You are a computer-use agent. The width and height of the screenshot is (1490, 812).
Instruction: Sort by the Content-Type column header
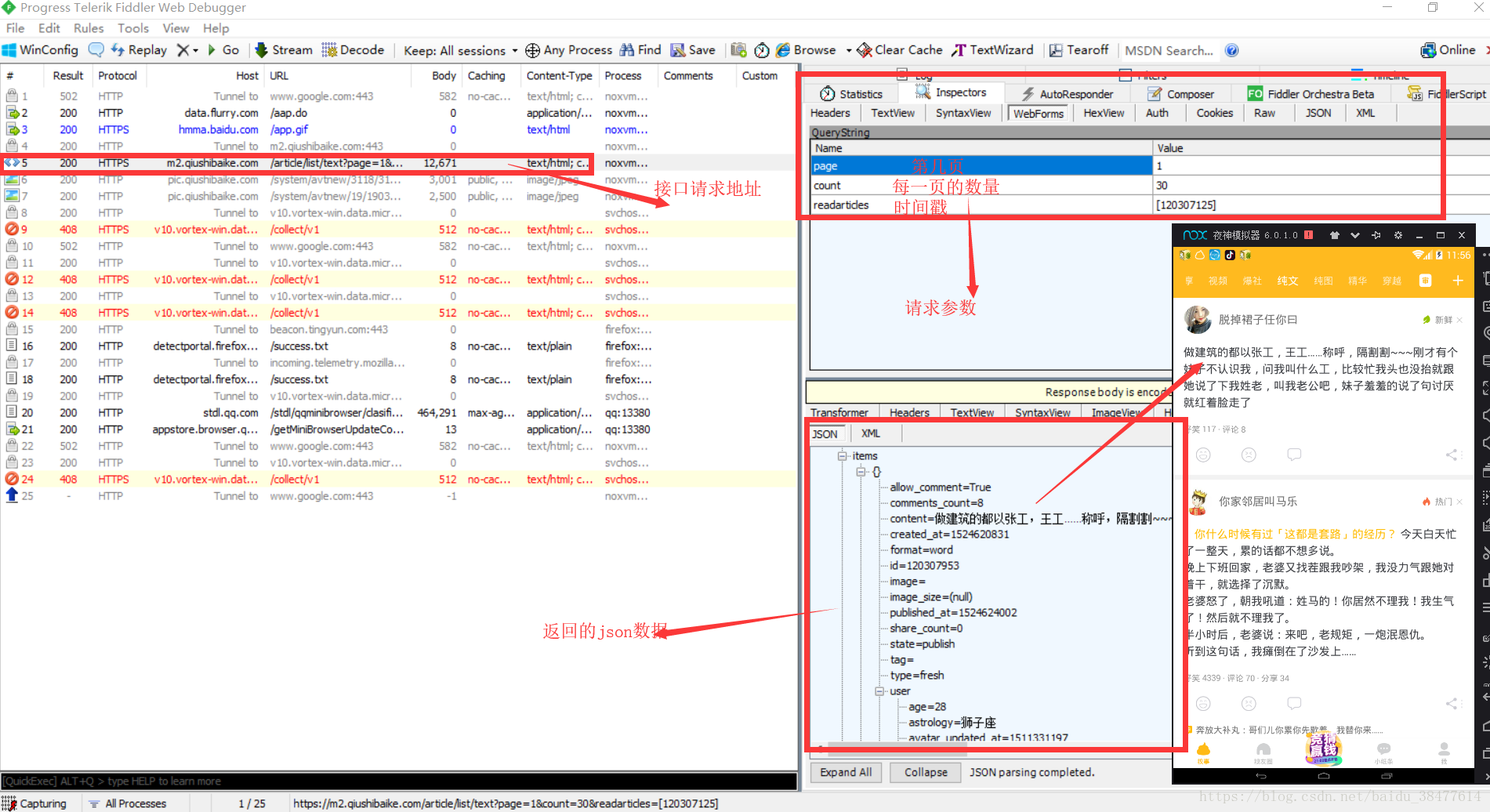click(x=559, y=76)
